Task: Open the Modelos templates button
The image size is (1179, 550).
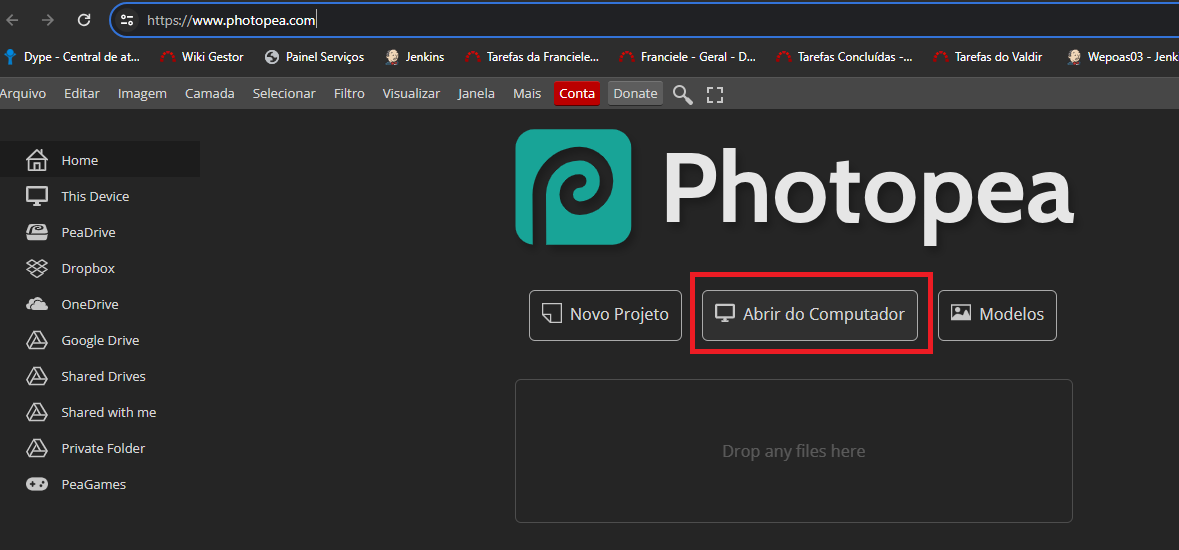Action: (997, 315)
